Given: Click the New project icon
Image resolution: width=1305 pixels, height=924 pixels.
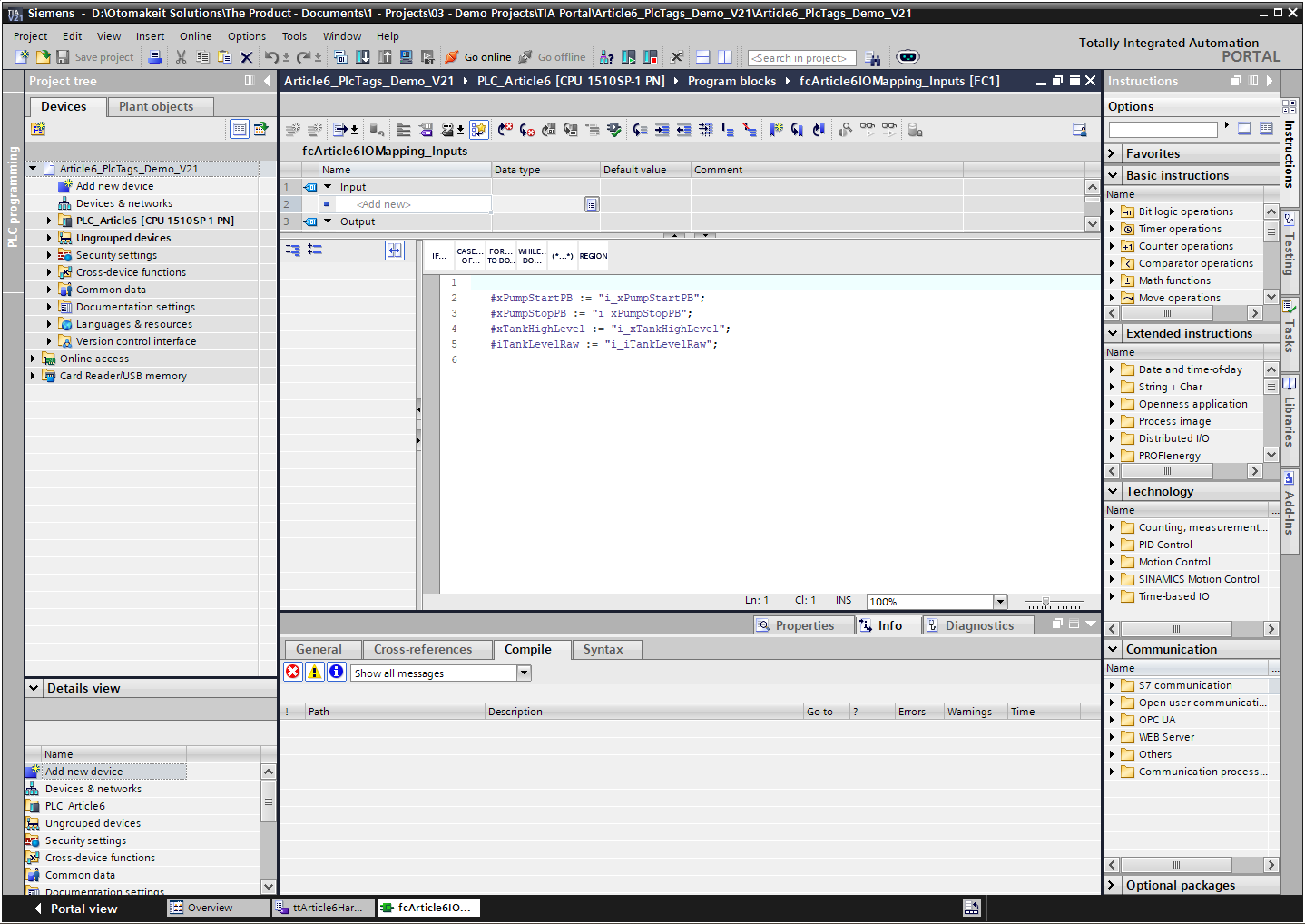Looking at the screenshot, I should (x=23, y=56).
